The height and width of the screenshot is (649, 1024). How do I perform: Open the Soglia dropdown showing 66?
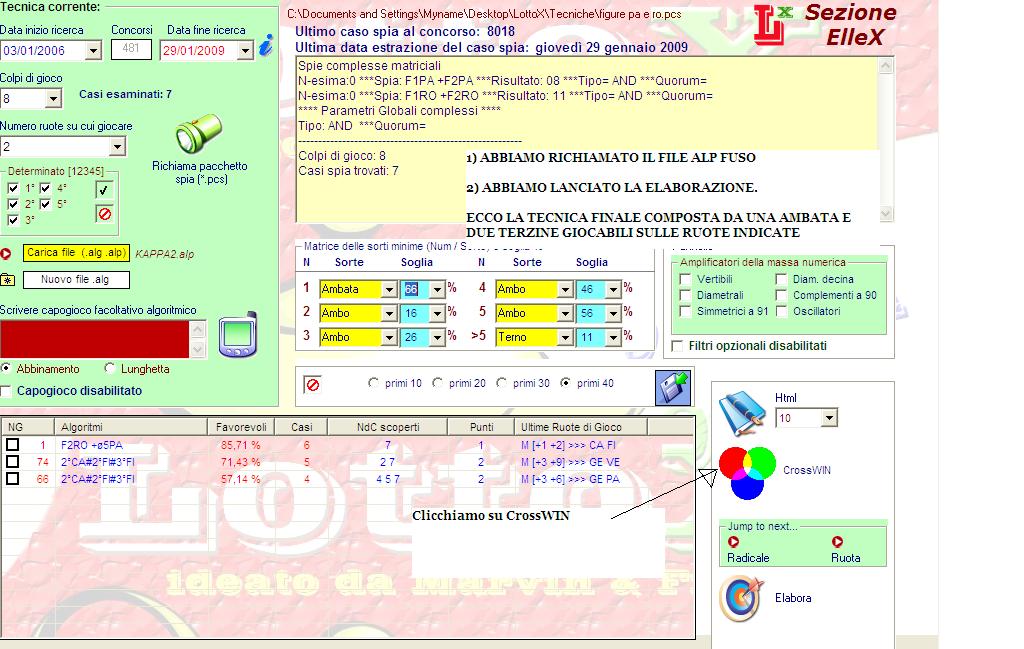[437, 289]
